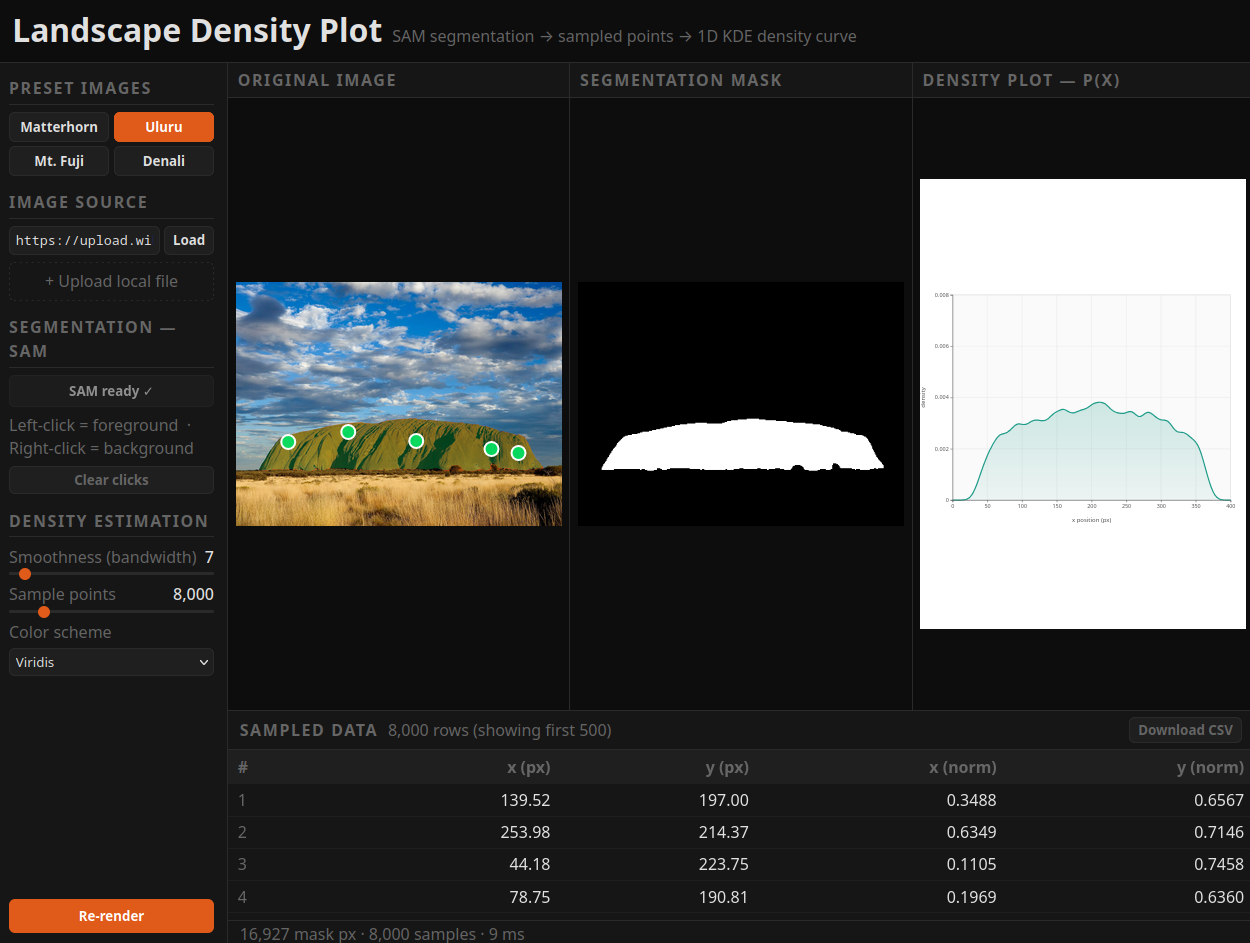1250x943 pixels.
Task: Click the density curve plot
Action: [x=1083, y=404]
